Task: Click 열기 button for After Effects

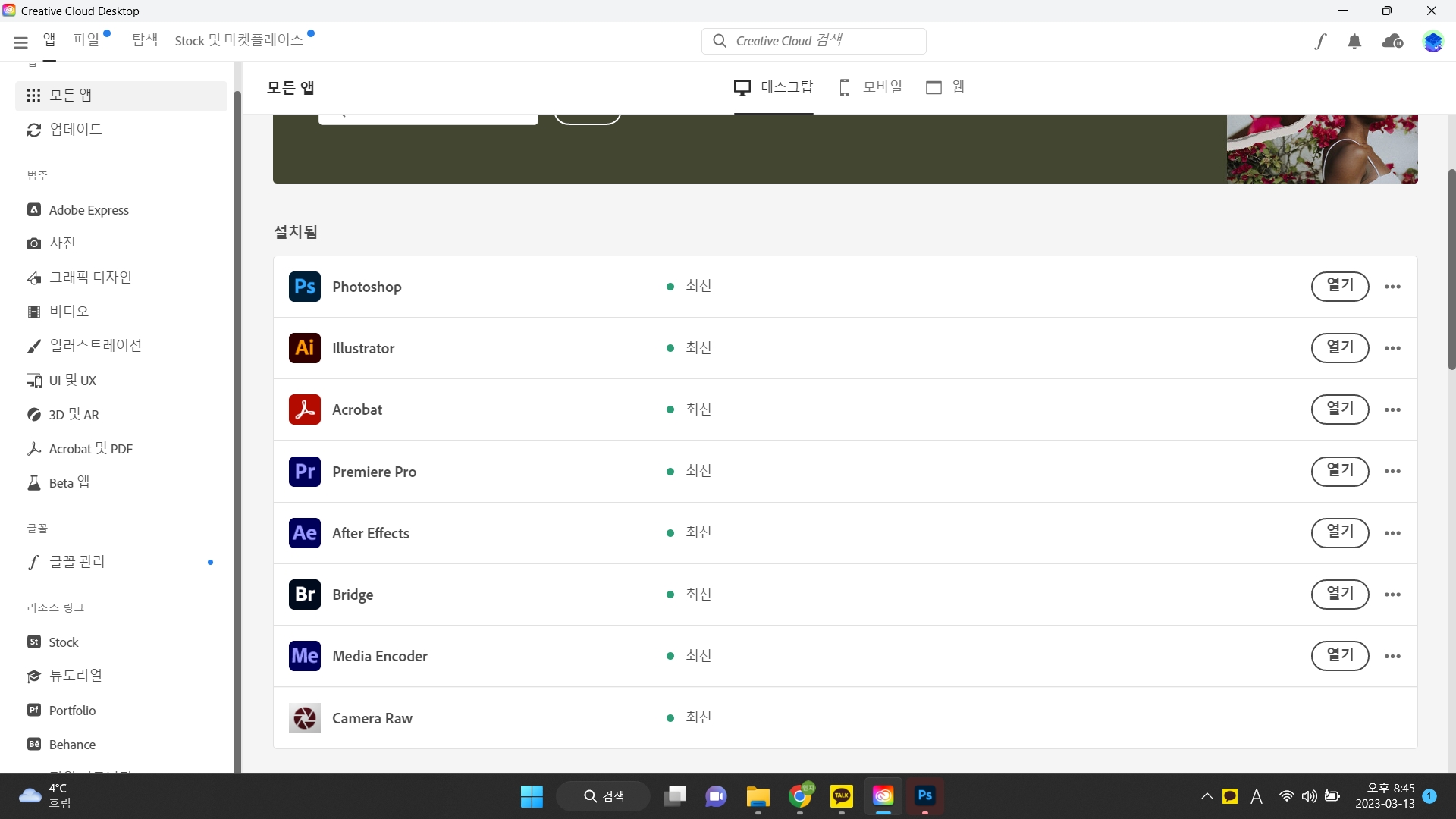Action: tap(1340, 532)
